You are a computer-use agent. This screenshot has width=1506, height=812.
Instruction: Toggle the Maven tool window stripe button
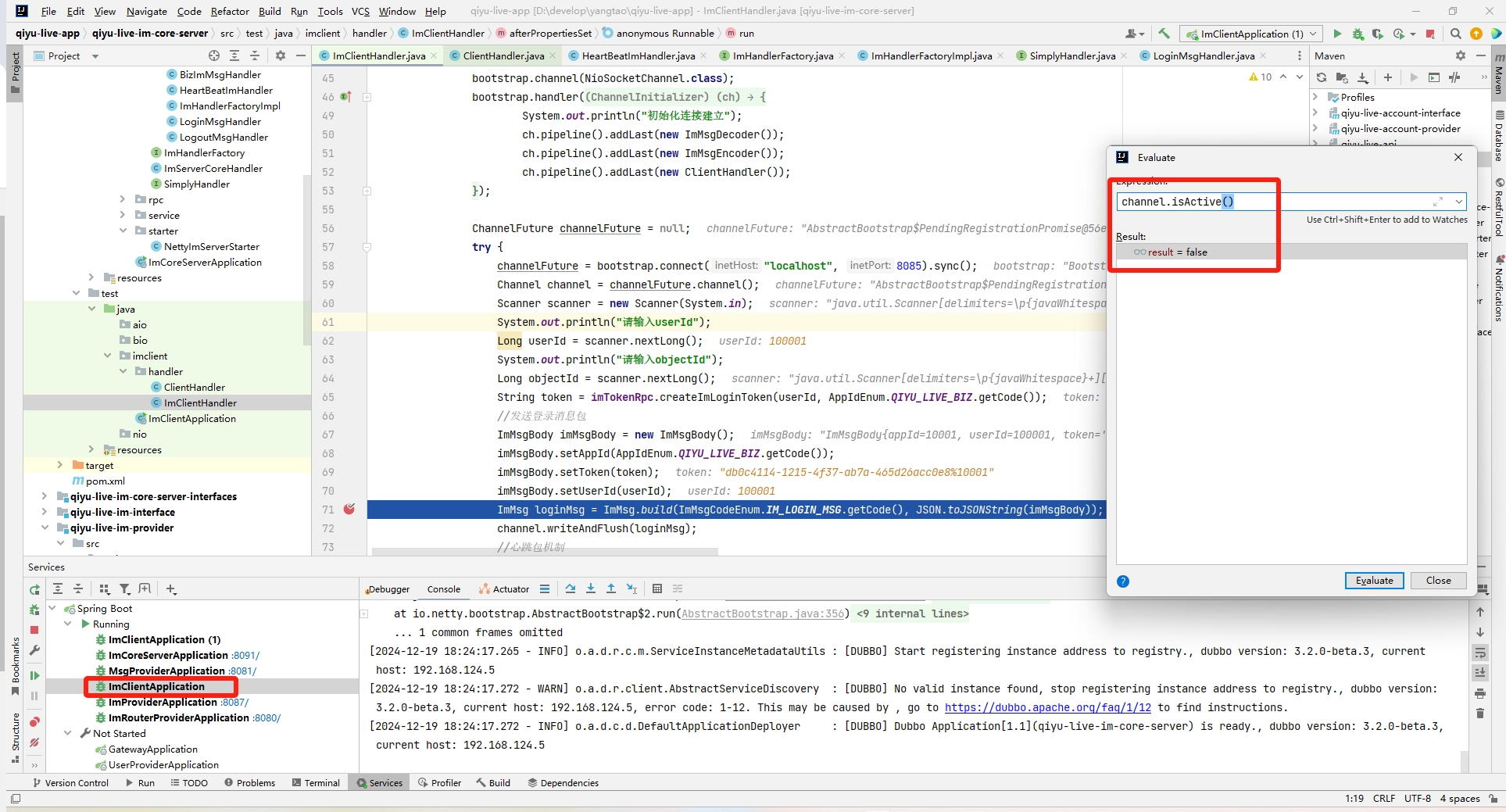pyautogui.click(x=1498, y=75)
